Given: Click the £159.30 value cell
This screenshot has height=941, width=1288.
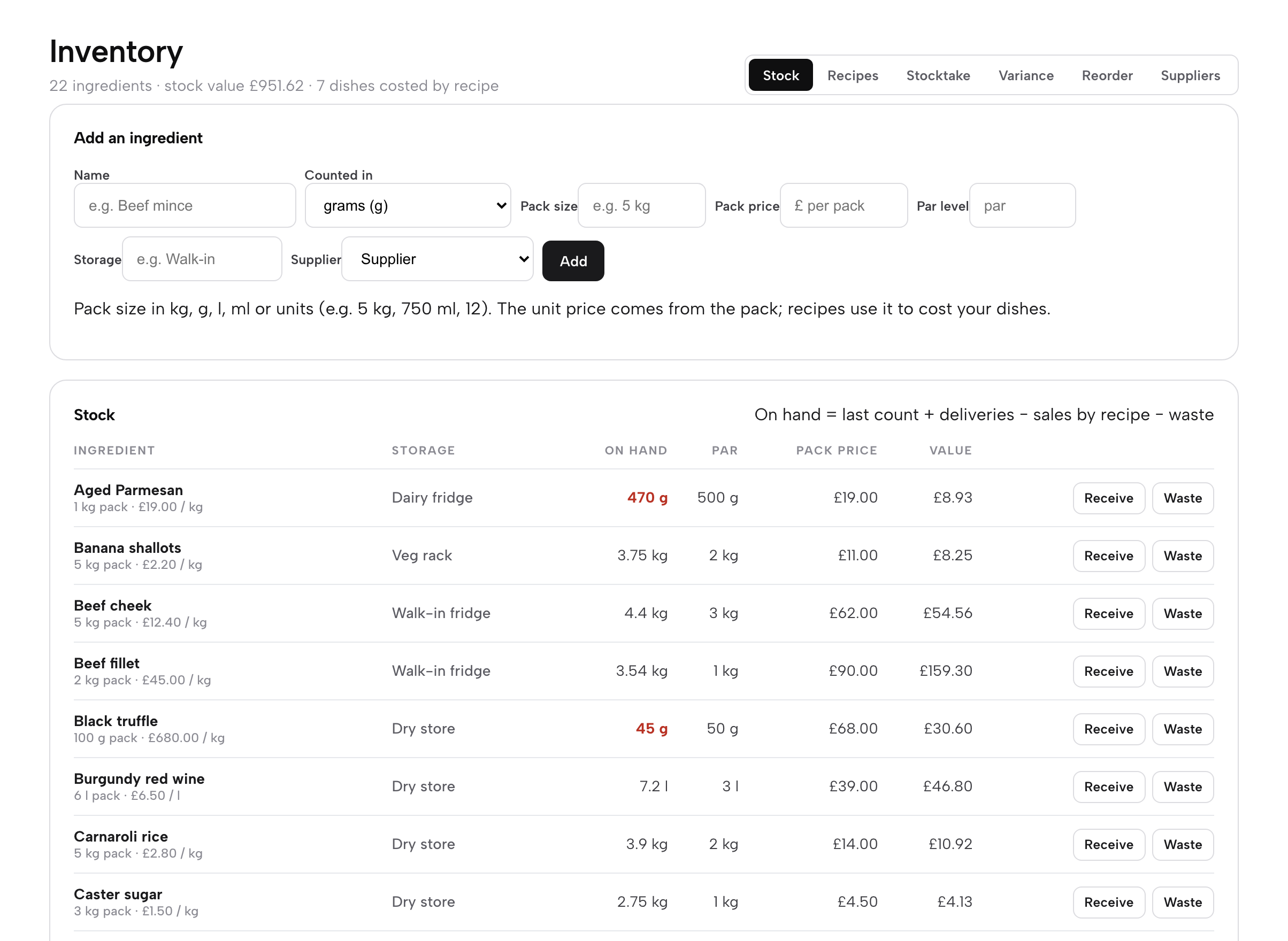Looking at the screenshot, I should click(x=945, y=670).
